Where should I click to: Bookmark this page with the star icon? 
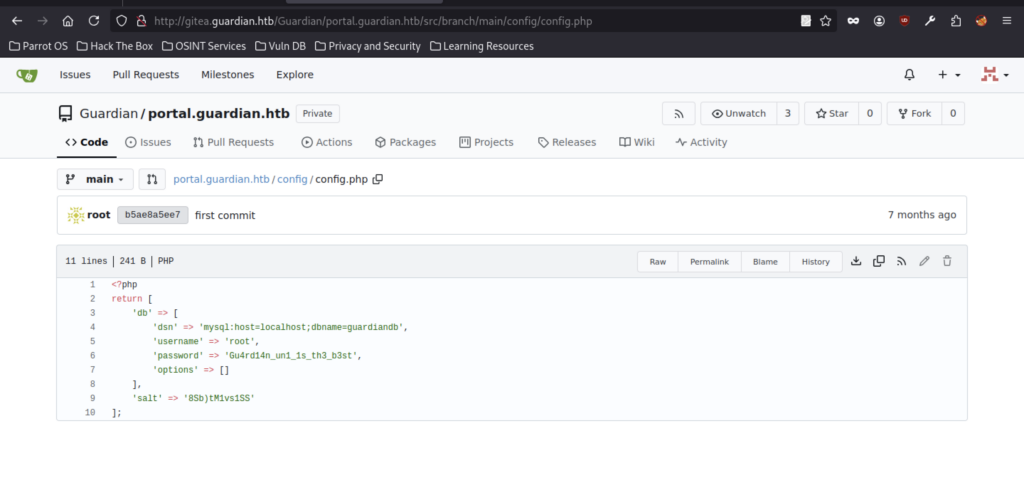(x=826, y=20)
